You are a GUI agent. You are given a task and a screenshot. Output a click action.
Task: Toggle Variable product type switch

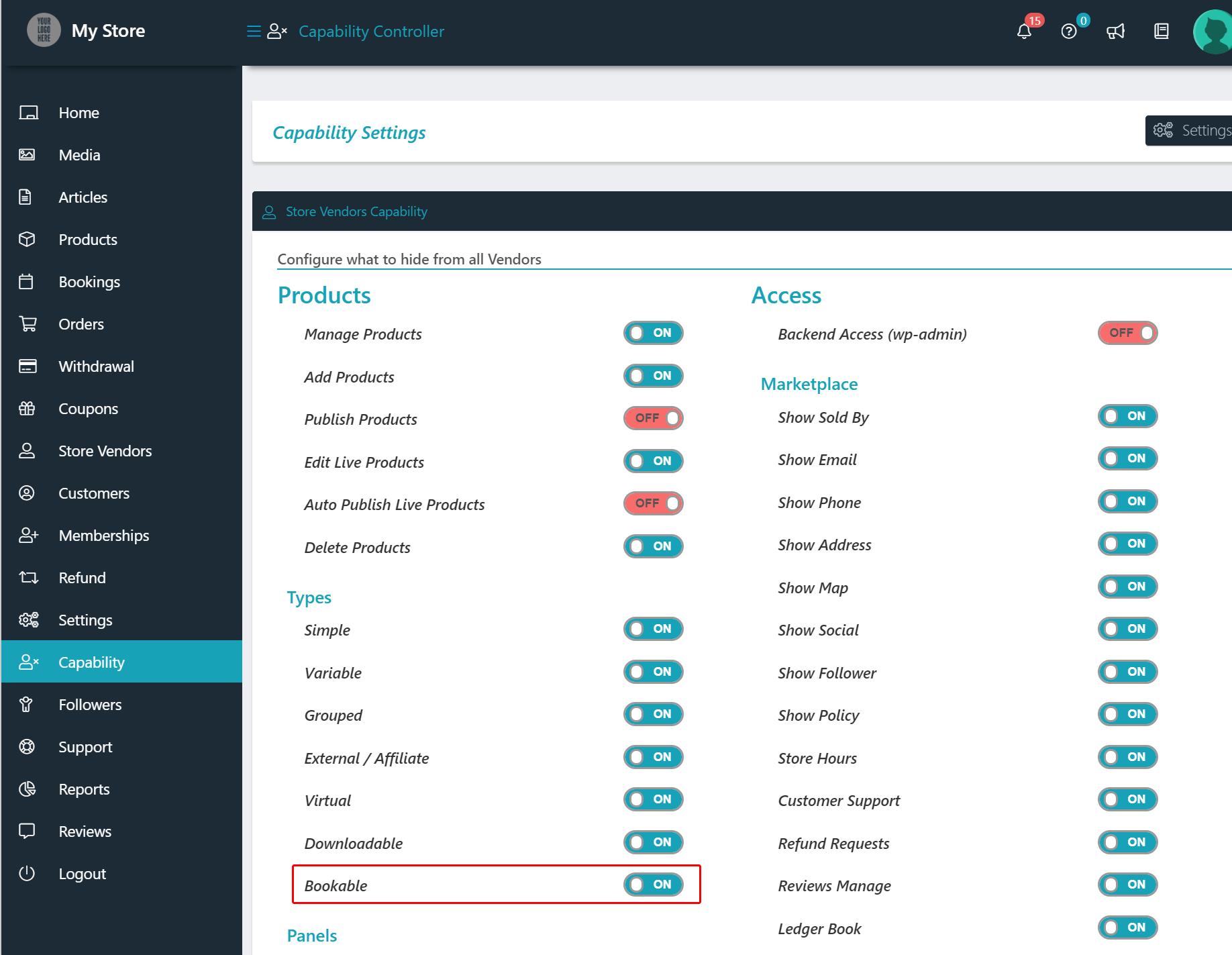click(x=653, y=672)
